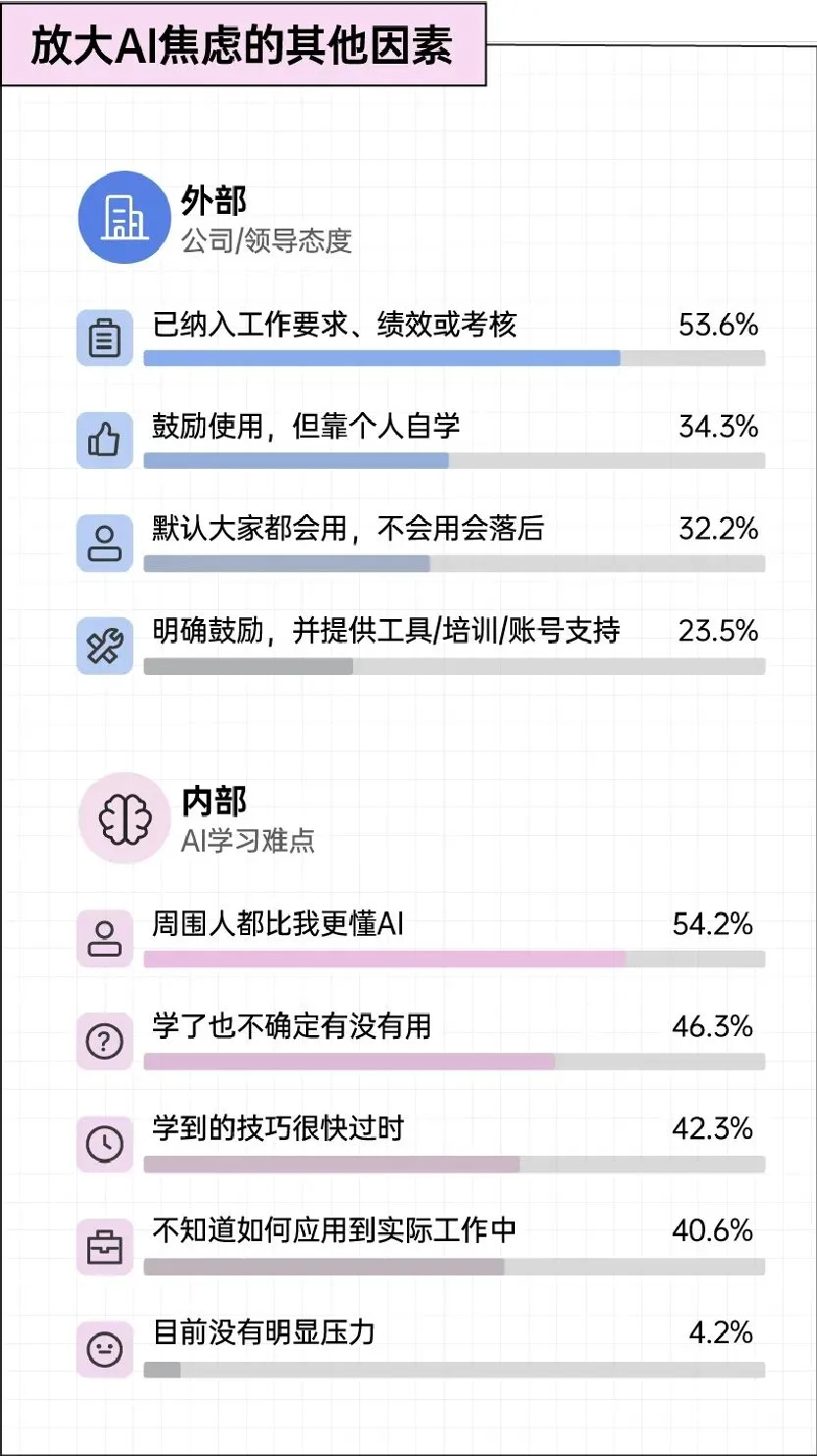Click the 公司/领导态度 subtitle
Screen dimensions: 817x1456
(x=267, y=241)
